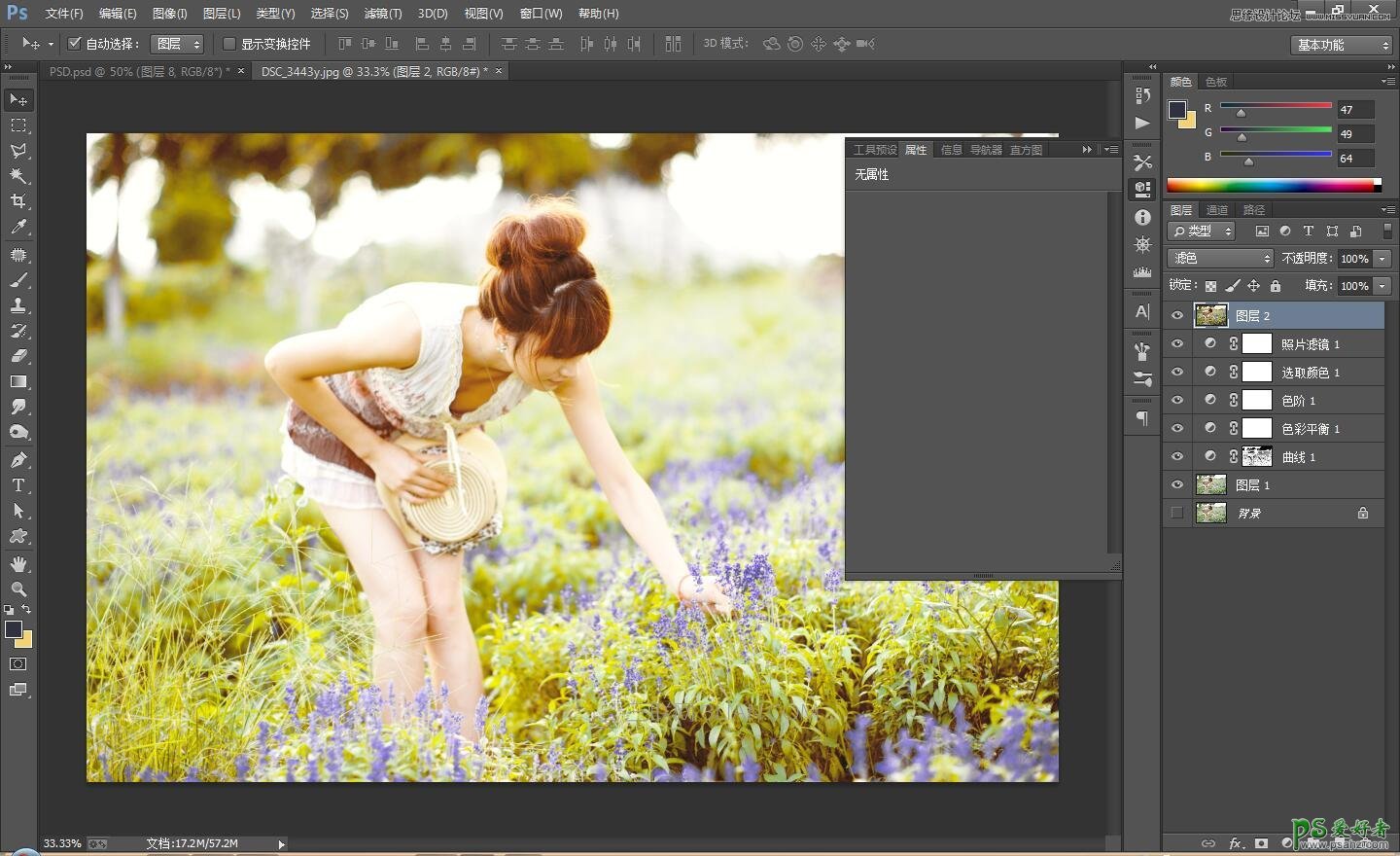
Task: Select the Hand tool
Action: [18, 564]
